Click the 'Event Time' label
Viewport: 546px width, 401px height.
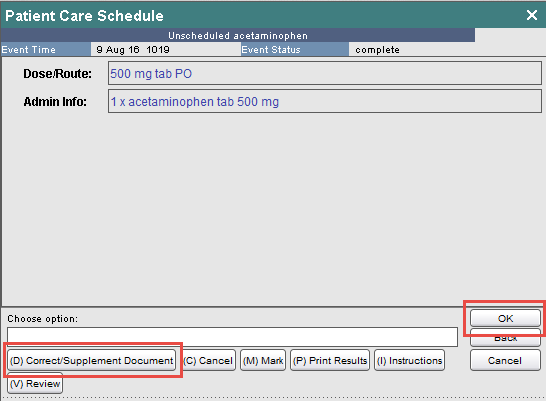(x=29, y=49)
